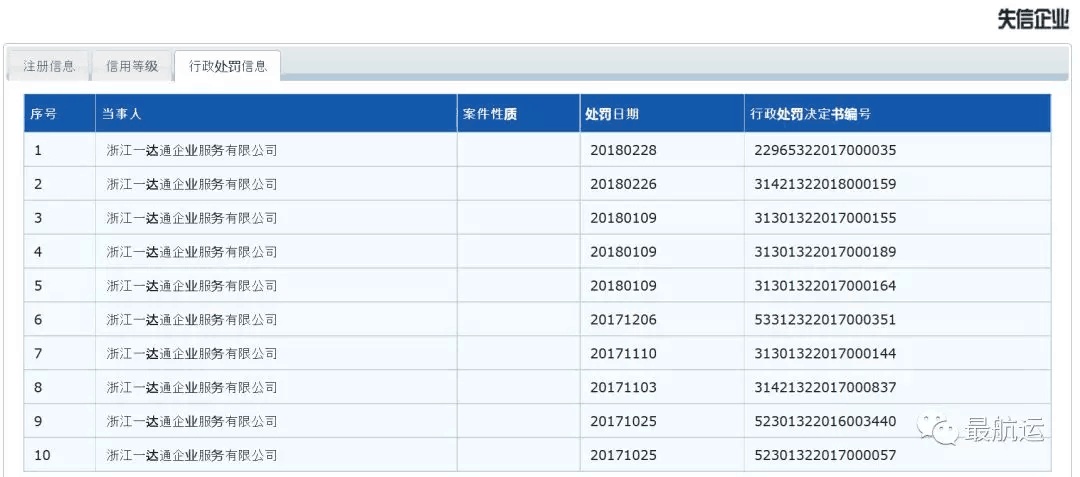This screenshot has width=1080, height=477.
Task: Select decision number 31421322018000159
Action: pyautogui.click(x=825, y=184)
